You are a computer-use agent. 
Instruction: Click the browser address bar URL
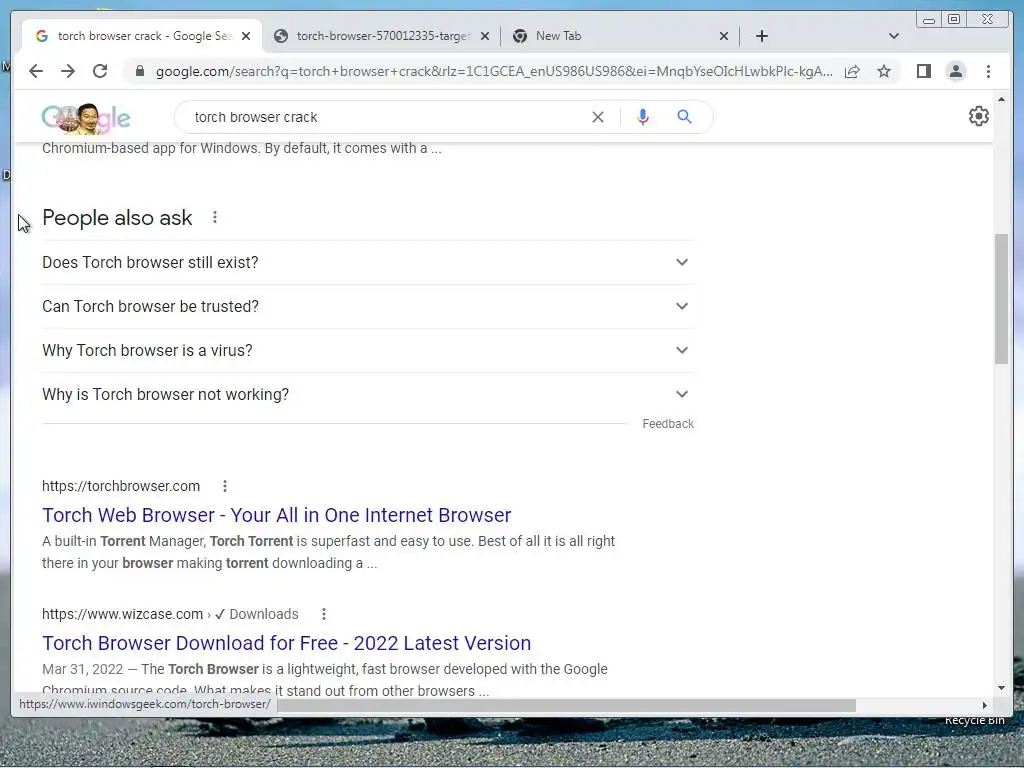point(494,71)
